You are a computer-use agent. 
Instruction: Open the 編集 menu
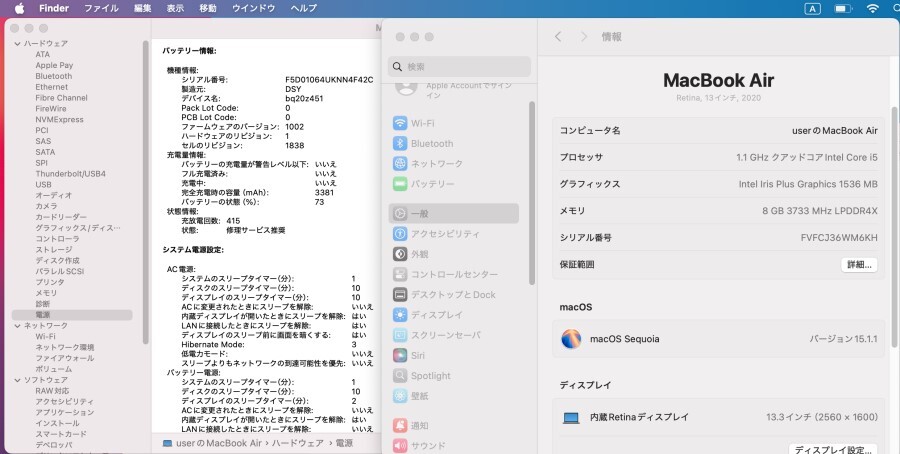click(x=142, y=8)
